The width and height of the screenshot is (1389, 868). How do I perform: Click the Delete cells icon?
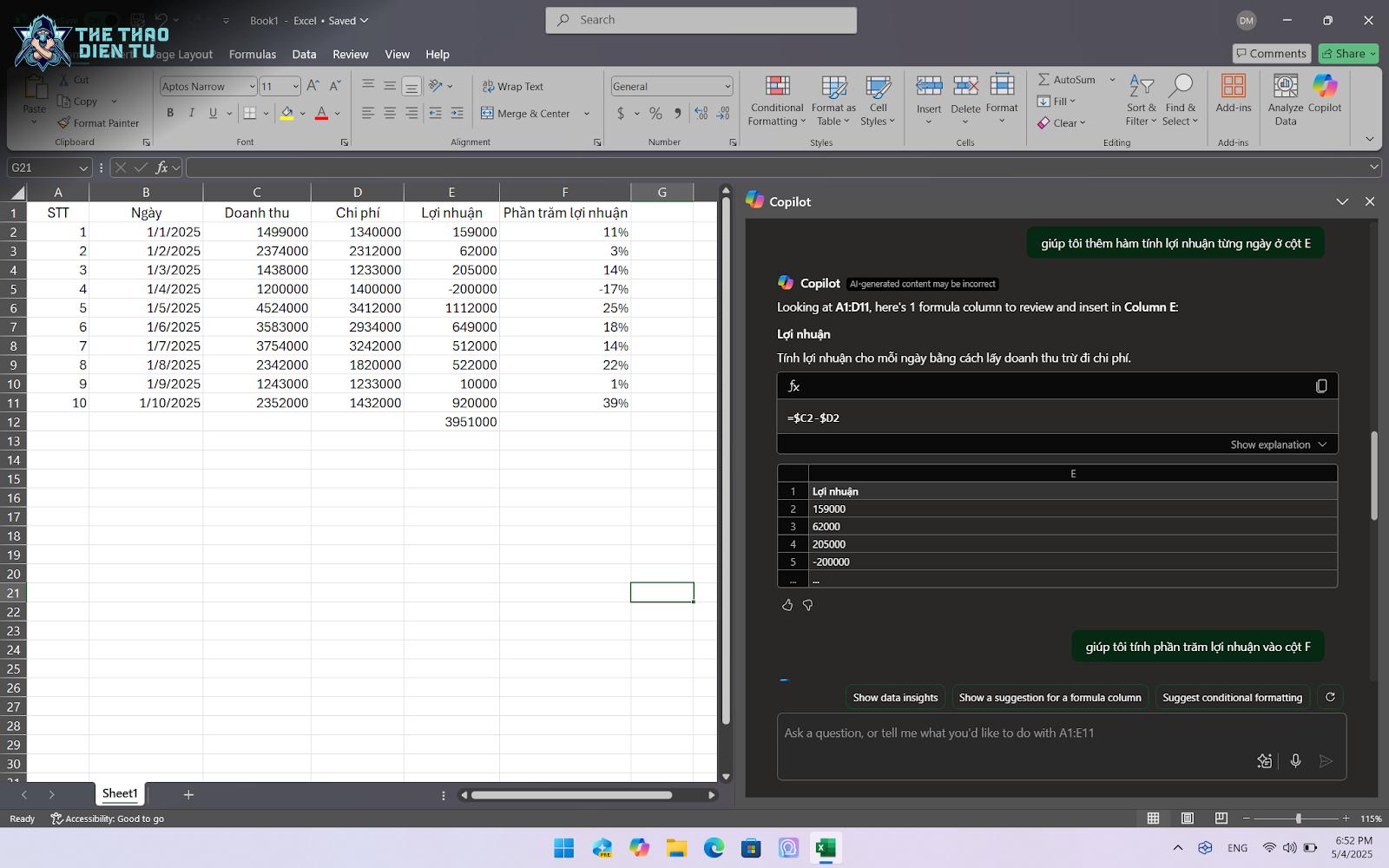(x=965, y=86)
